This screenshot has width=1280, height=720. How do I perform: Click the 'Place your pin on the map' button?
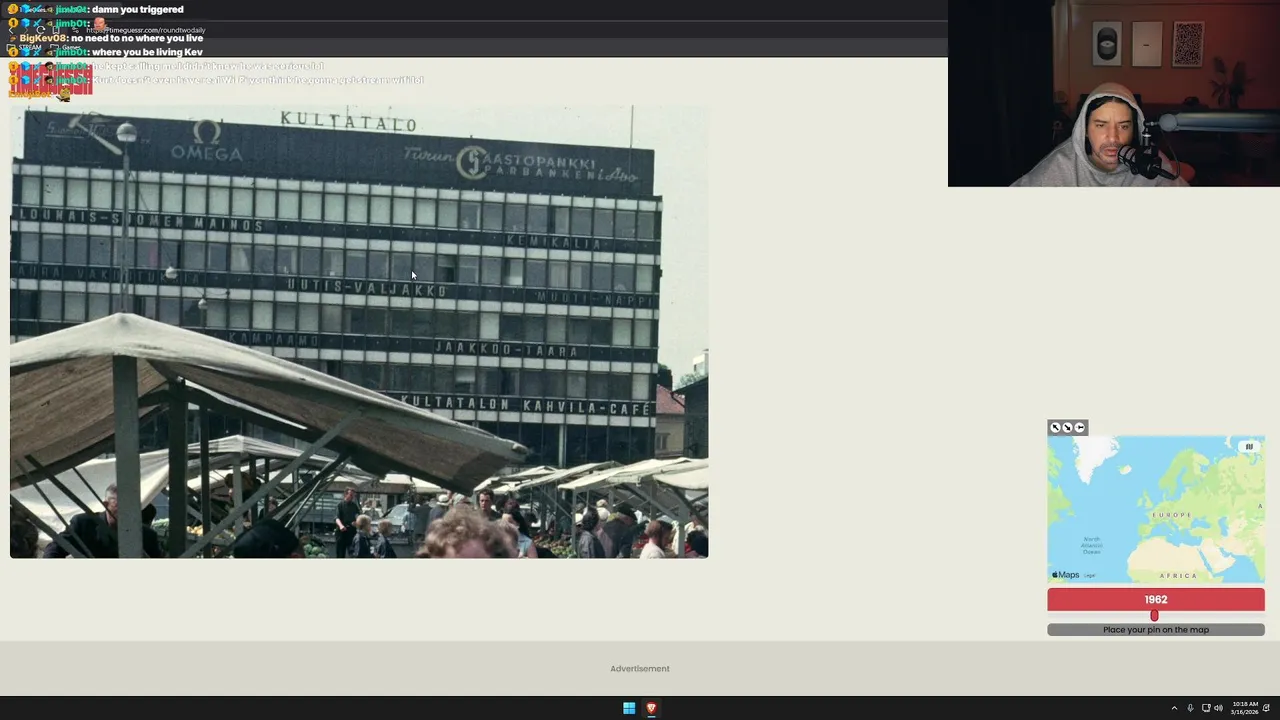click(x=1156, y=630)
